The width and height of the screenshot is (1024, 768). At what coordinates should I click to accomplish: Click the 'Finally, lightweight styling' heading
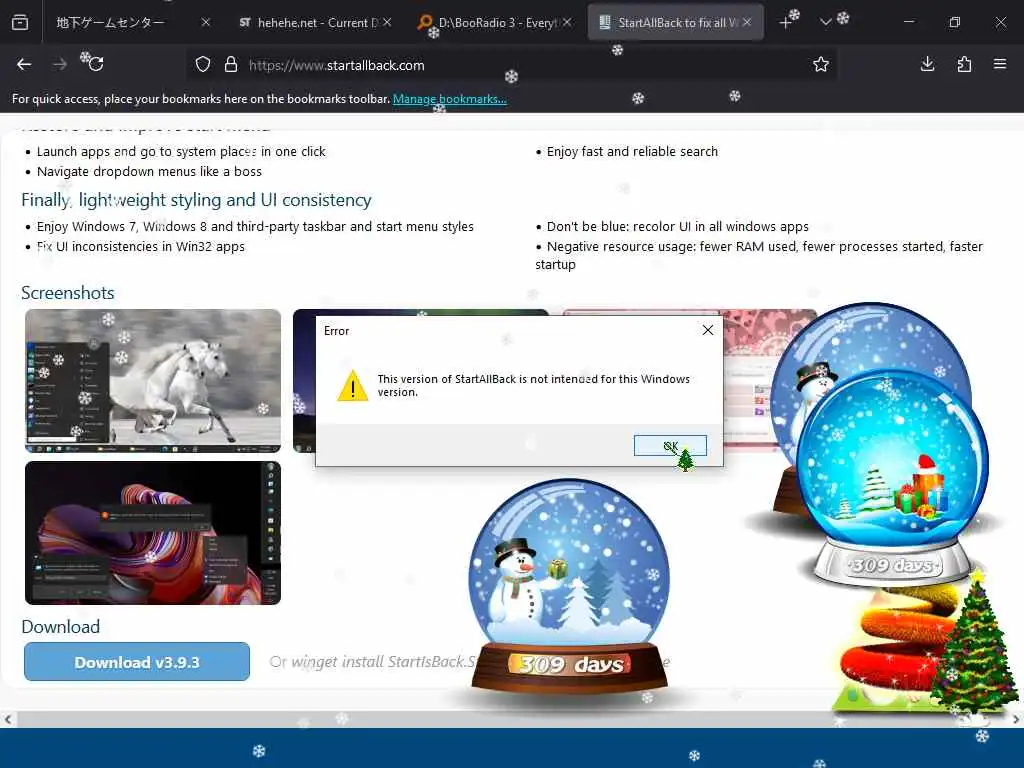point(196,200)
